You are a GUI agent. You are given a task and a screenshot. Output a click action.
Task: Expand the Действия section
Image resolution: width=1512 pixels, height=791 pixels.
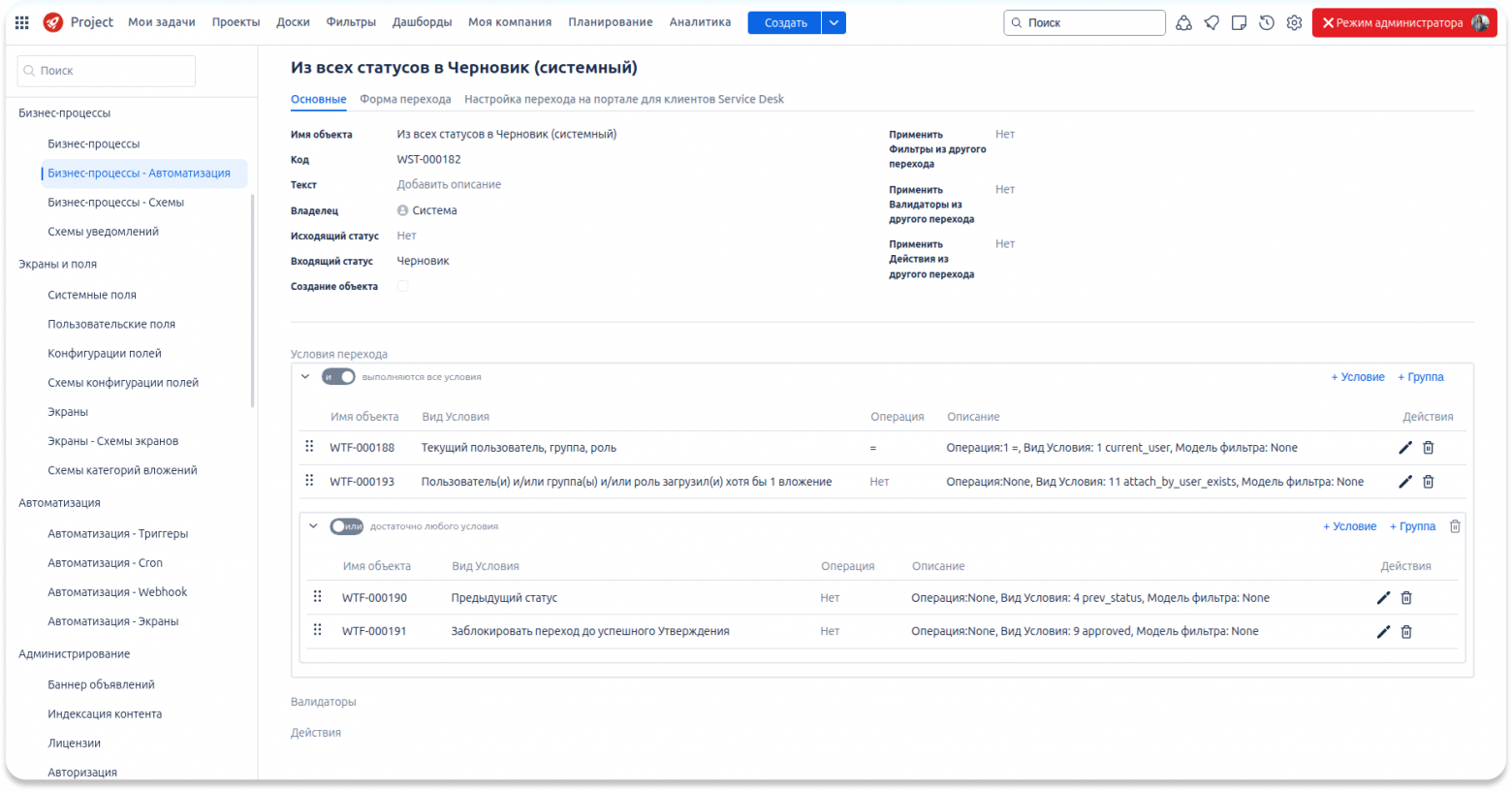[316, 733]
